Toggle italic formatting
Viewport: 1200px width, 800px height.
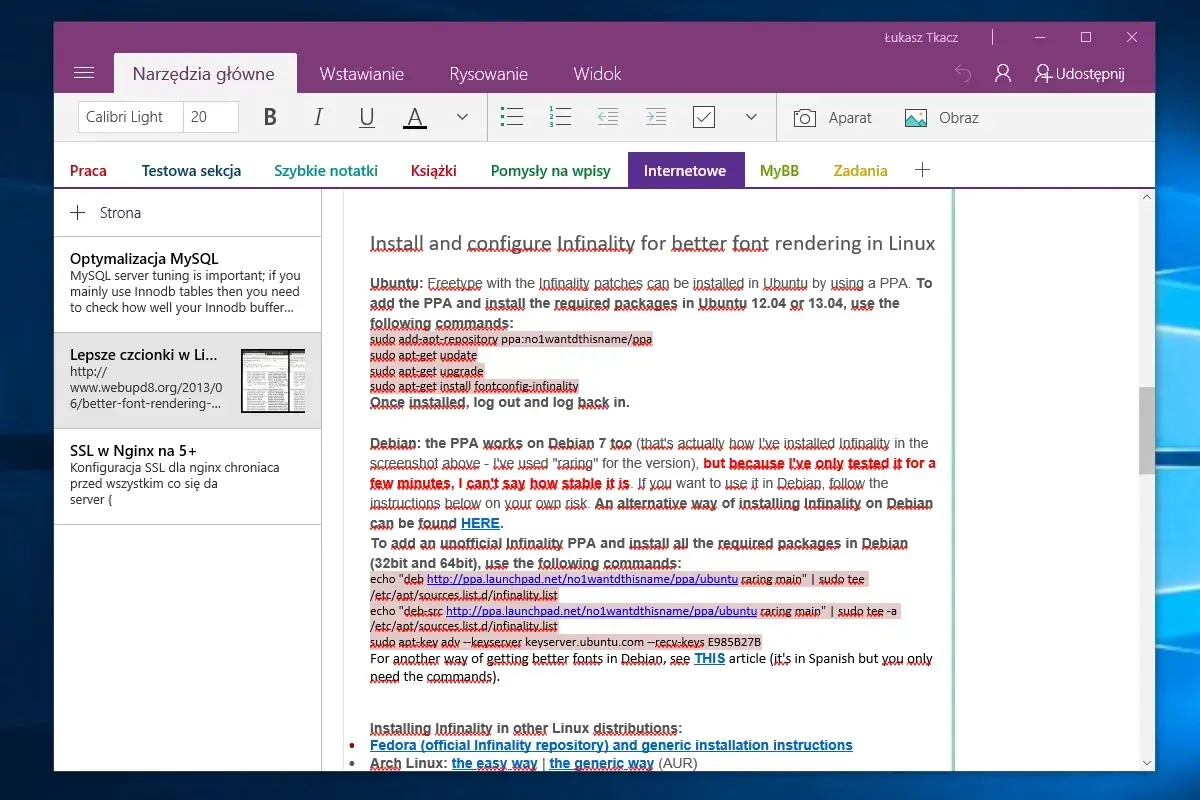(x=318, y=117)
